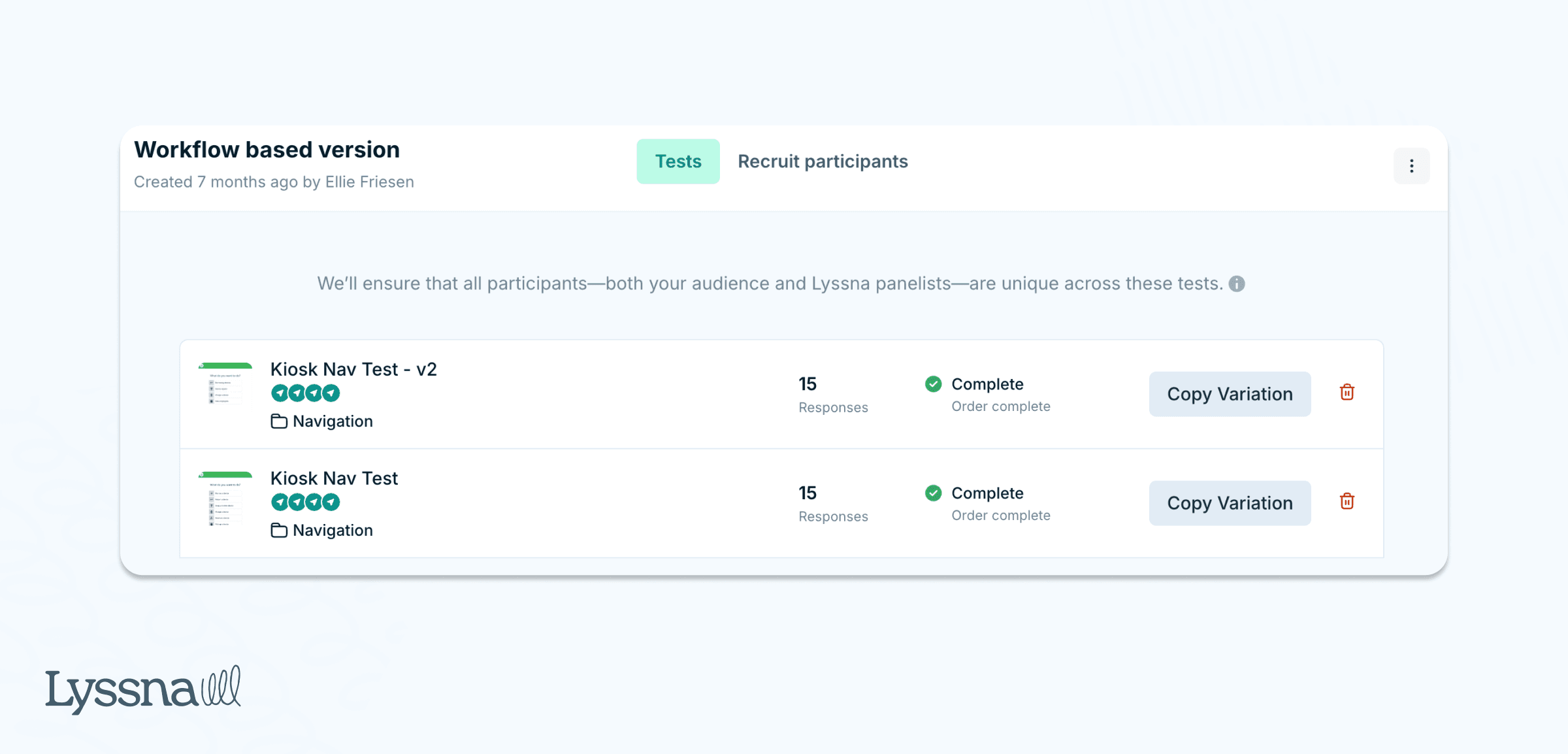Click Copy Variation for Kiosk Nav Test
Viewport: 1568px width, 754px height.
(x=1230, y=503)
